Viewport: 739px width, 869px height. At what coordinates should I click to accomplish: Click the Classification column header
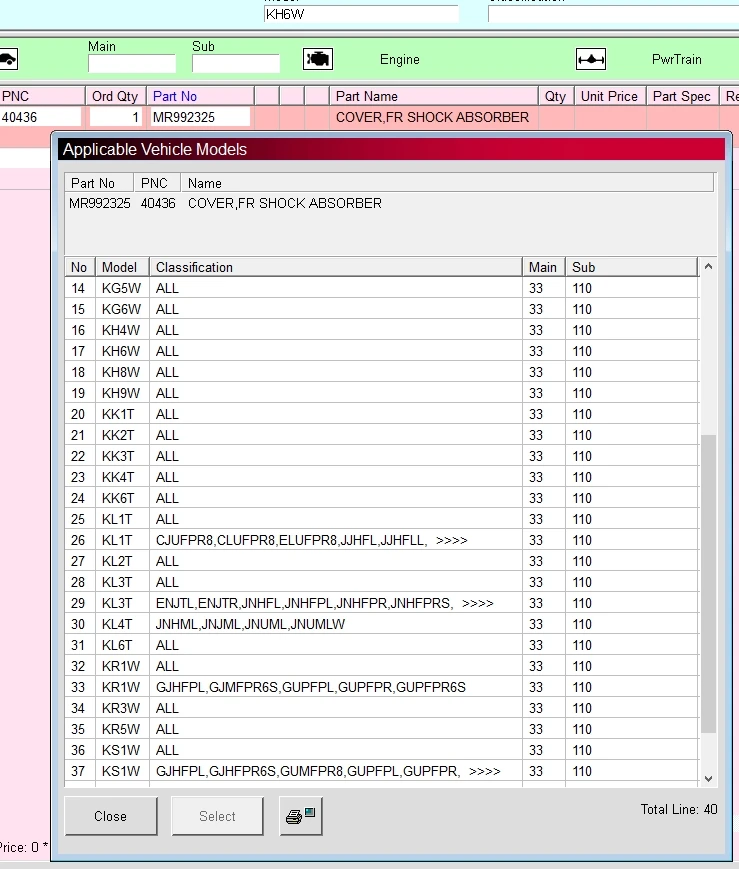tap(335, 267)
